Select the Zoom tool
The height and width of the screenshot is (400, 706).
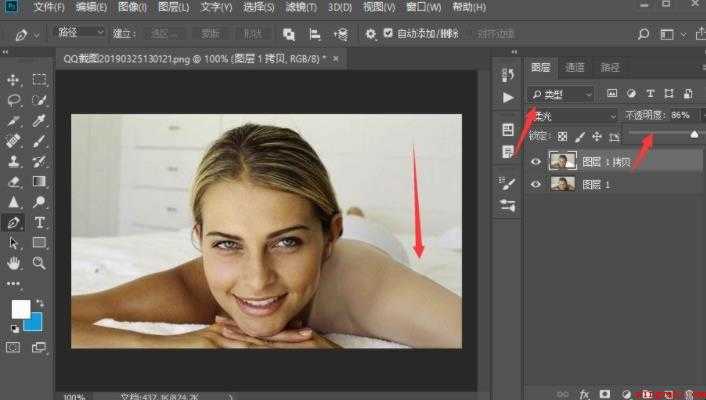pos(39,263)
